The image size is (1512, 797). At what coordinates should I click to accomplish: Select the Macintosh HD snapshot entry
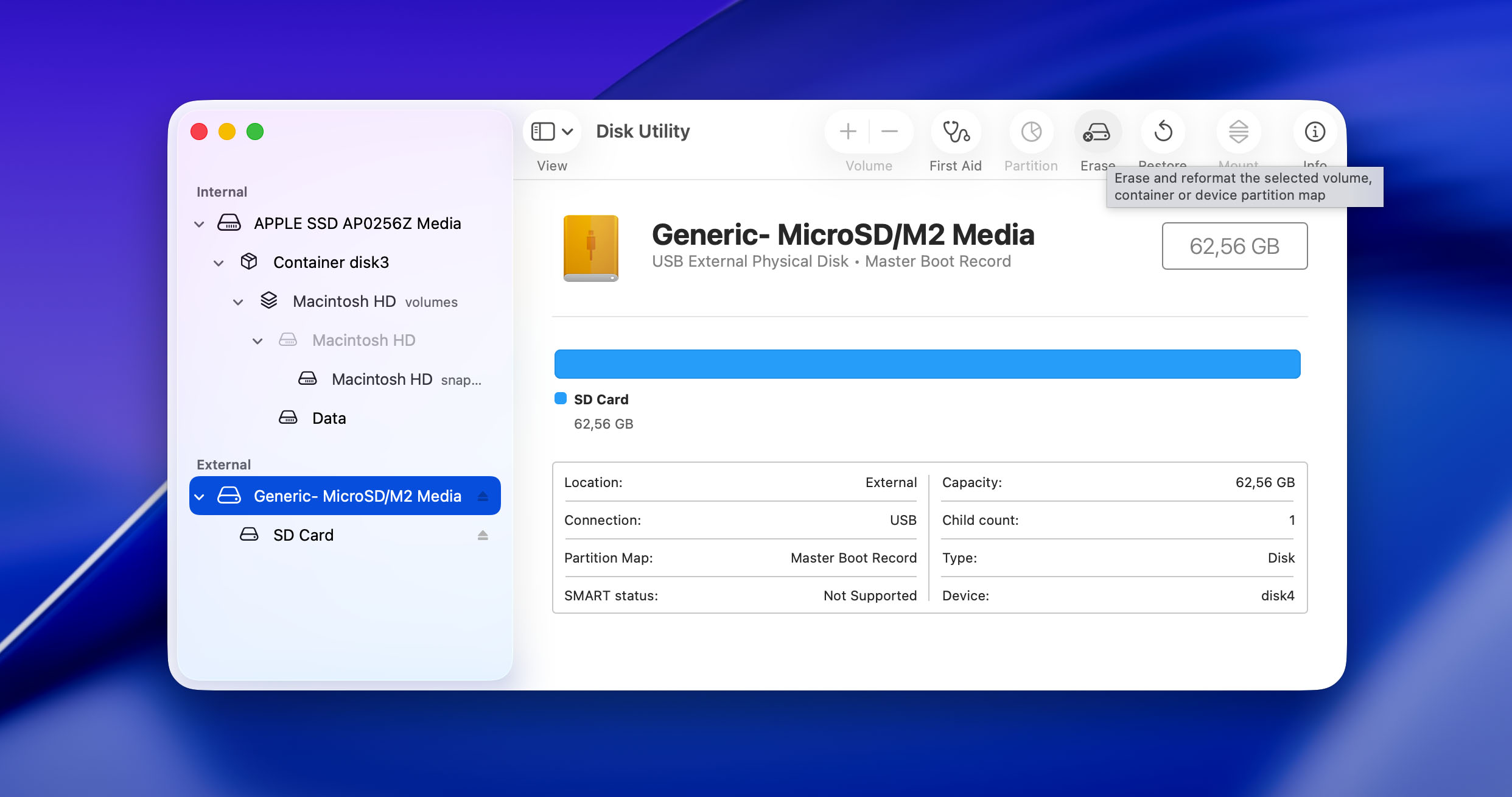coord(345,379)
